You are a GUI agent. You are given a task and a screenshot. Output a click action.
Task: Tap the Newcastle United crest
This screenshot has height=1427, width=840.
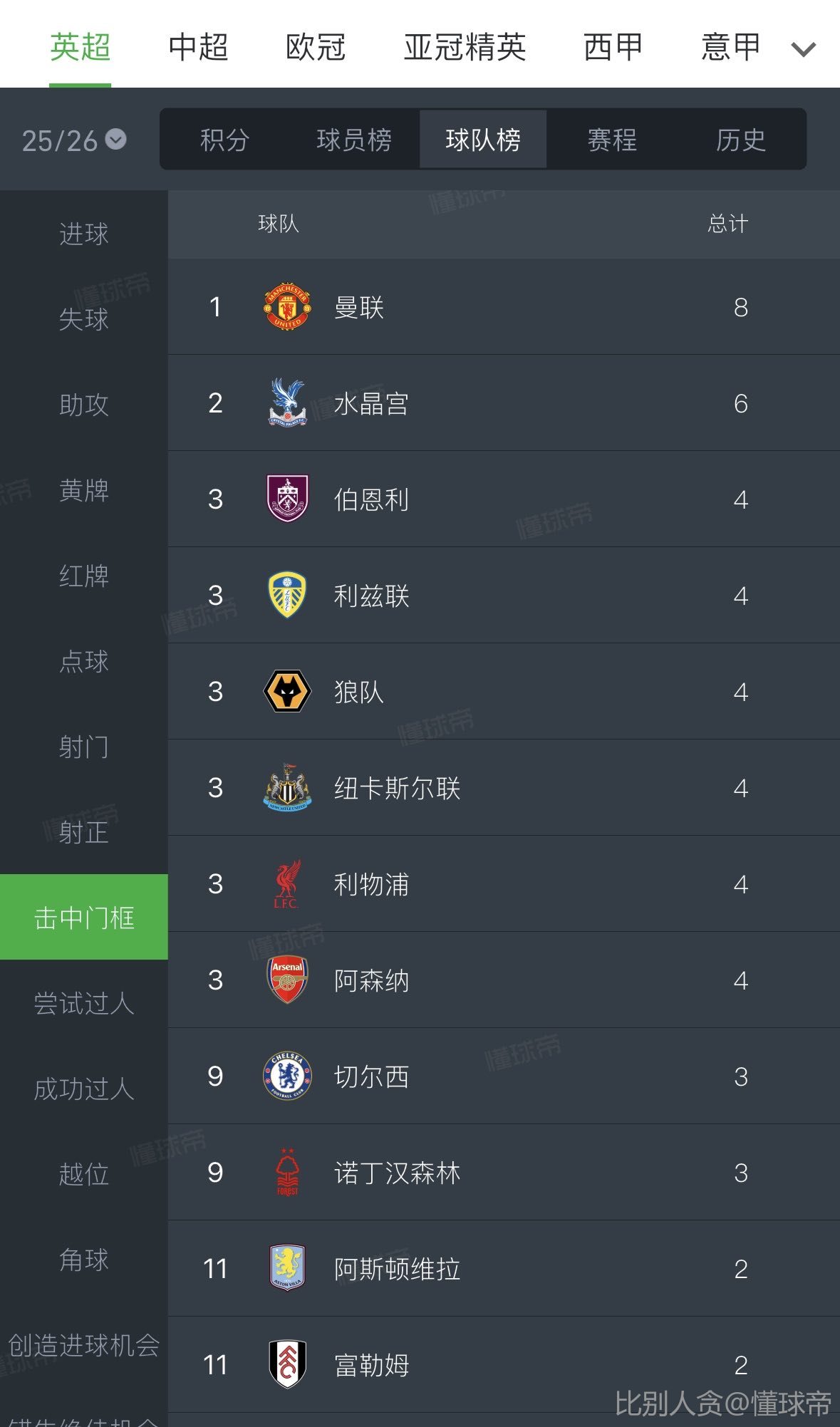pyautogui.click(x=287, y=787)
